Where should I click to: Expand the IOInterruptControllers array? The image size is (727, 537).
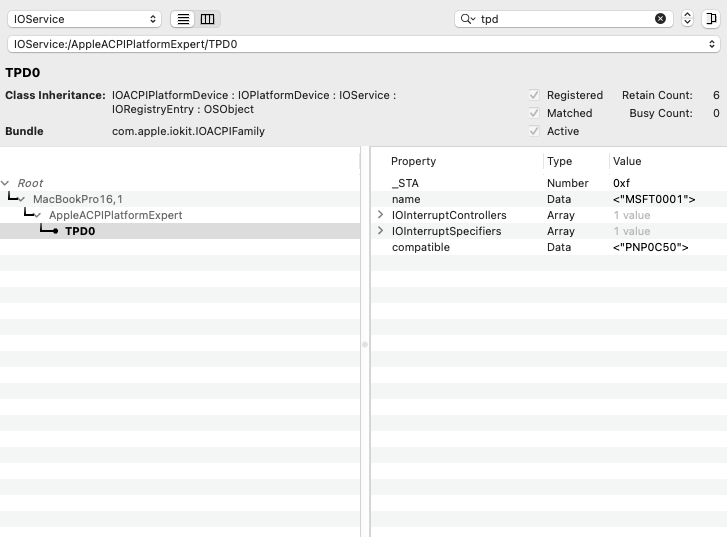pyautogui.click(x=380, y=215)
